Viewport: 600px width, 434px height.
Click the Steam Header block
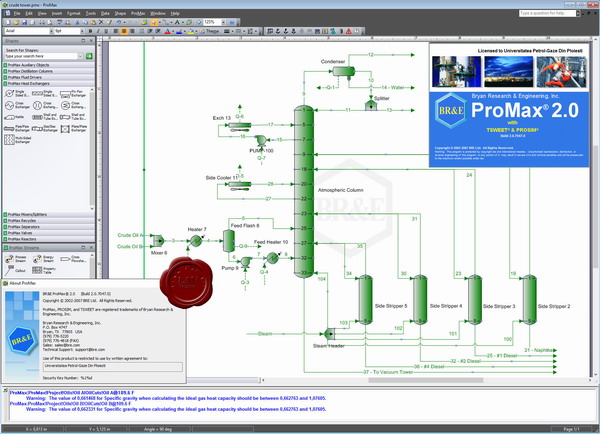pos(329,334)
